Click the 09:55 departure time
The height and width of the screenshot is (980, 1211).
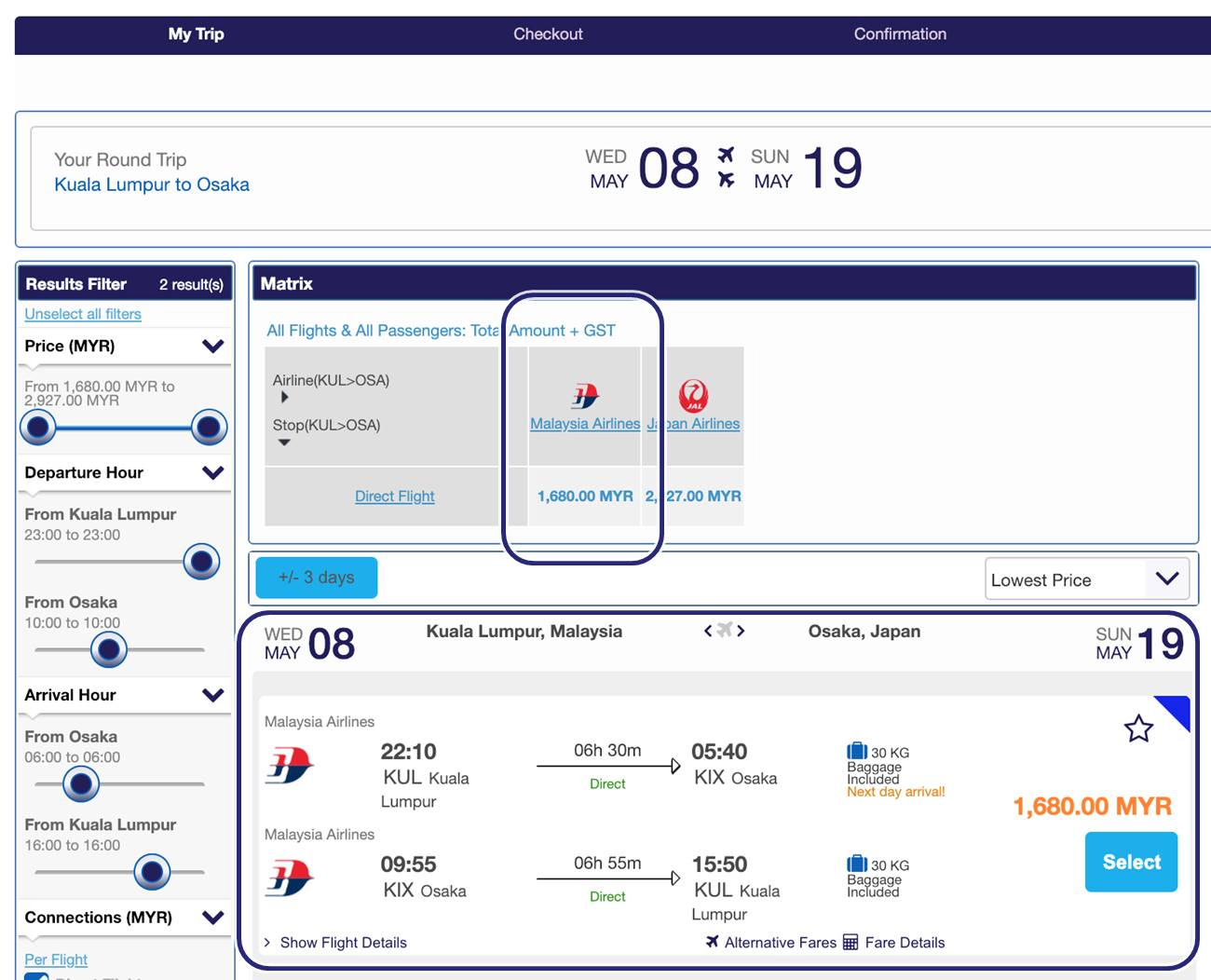click(408, 864)
